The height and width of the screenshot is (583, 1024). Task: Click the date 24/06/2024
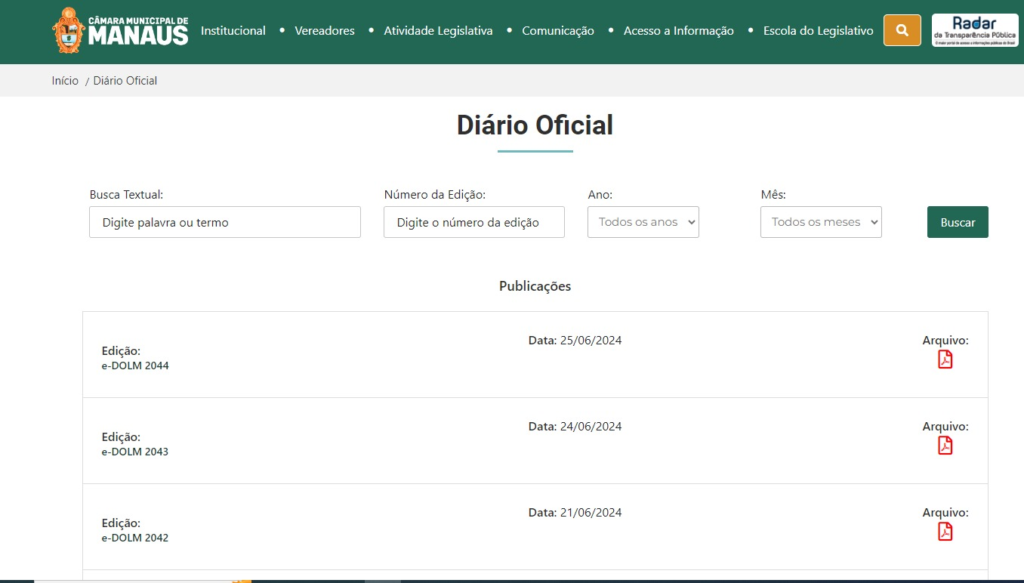pos(590,426)
